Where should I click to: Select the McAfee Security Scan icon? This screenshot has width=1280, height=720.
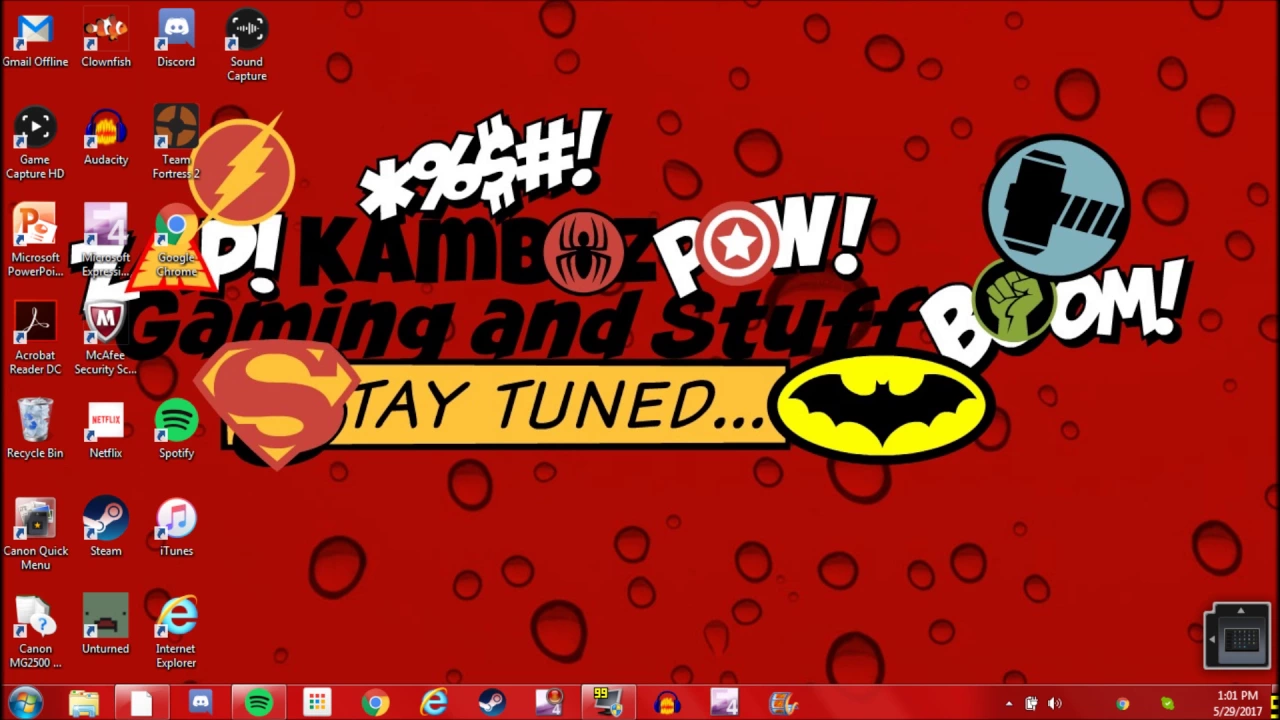click(105, 339)
